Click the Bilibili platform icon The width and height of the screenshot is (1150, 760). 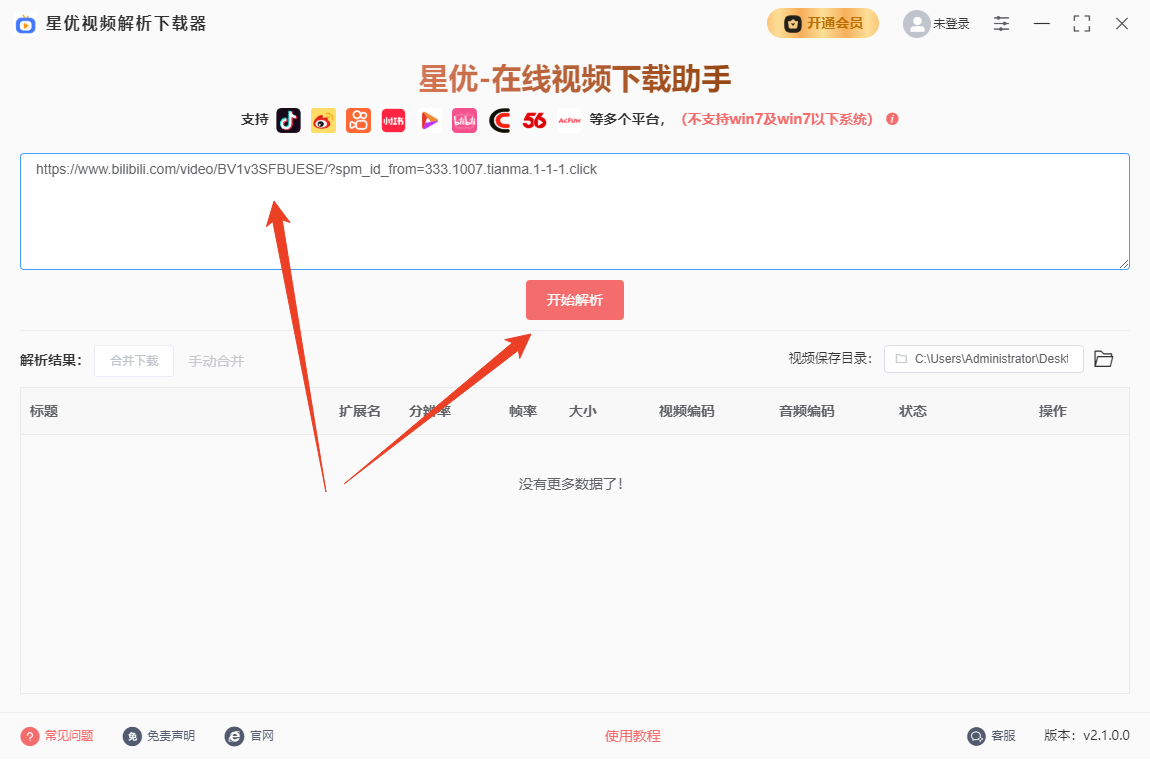pyautogui.click(x=464, y=120)
